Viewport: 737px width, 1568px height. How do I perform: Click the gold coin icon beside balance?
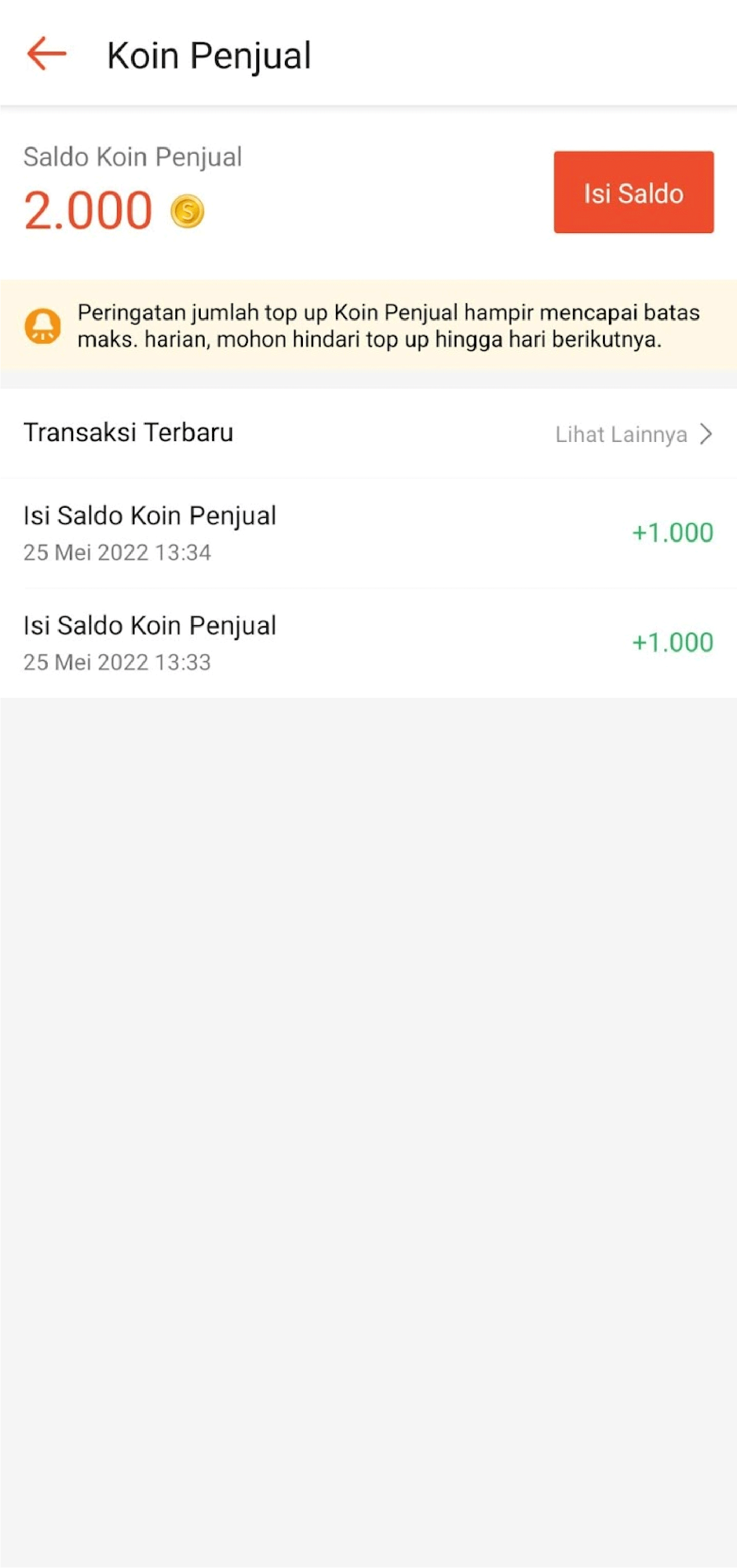point(188,211)
